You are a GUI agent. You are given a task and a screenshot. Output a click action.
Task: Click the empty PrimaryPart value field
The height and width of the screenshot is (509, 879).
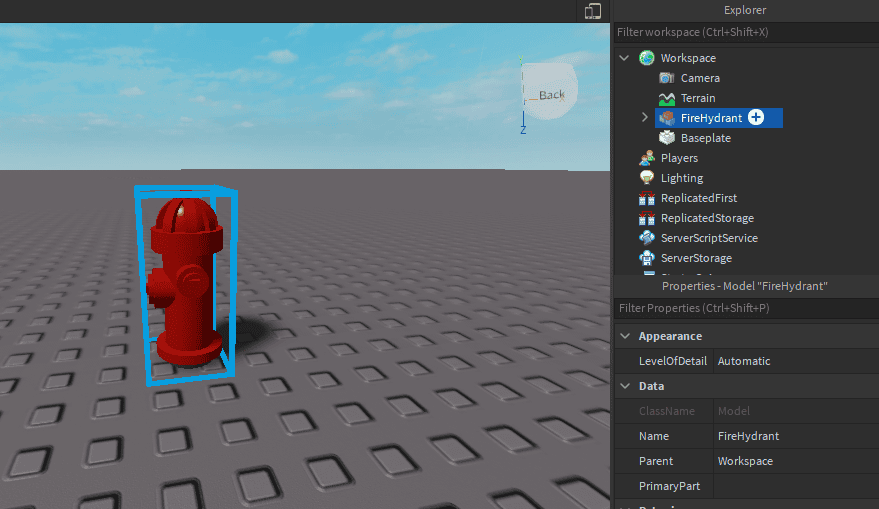point(796,486)
